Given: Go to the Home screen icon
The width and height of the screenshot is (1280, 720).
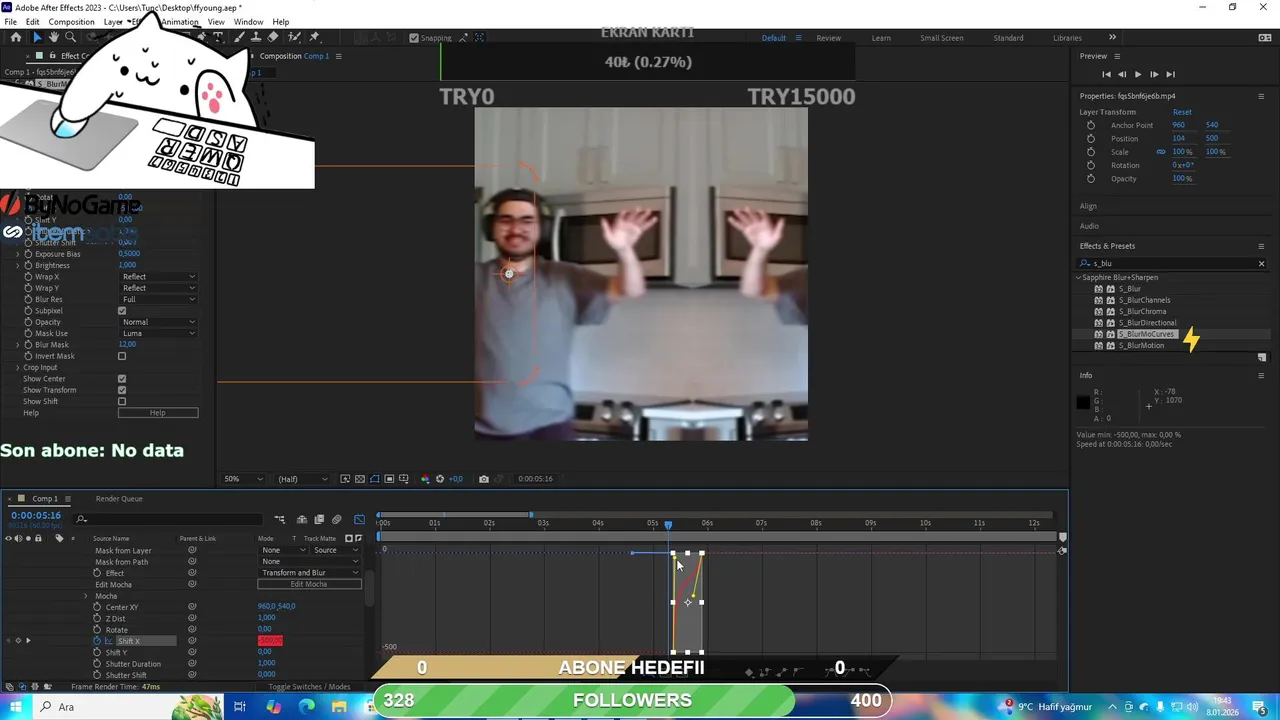Looking at the screenshot, I should pyautogui.click(x=15, y=37).
